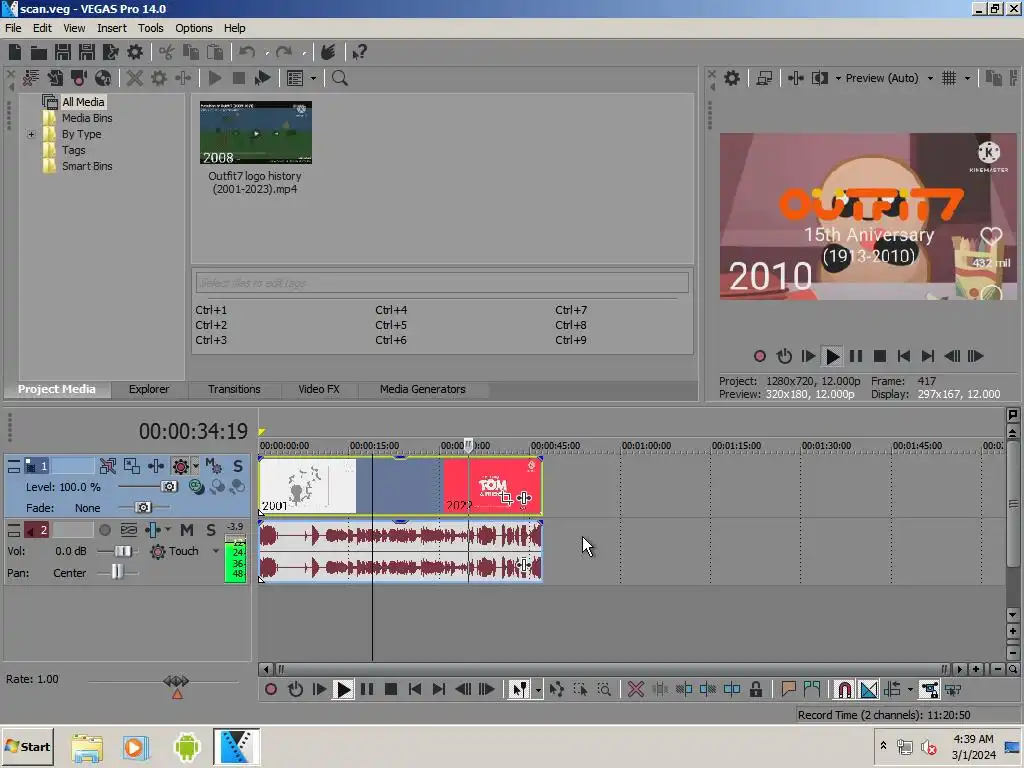Click the What's This help icon
Screen dimensions: 1024x768
click(360, 52)
